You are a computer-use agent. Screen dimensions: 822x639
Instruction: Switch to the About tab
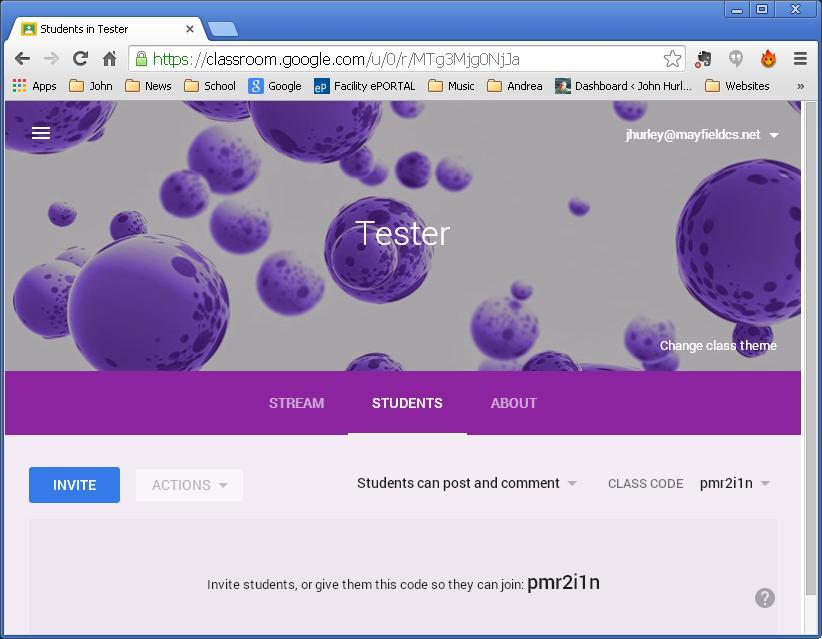[x=514, y=403]
